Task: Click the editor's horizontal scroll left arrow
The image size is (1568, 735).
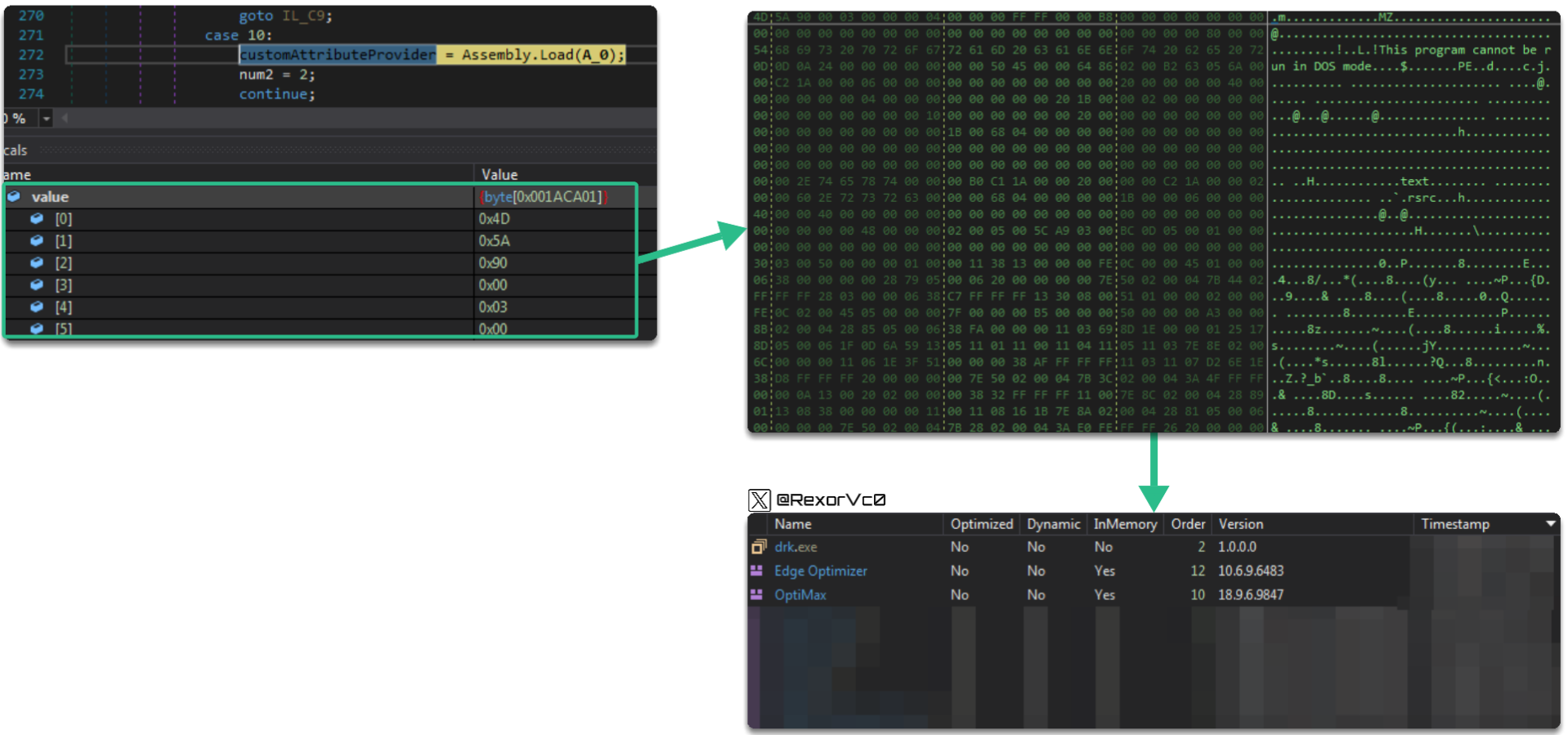Action: tap(65, 119)
